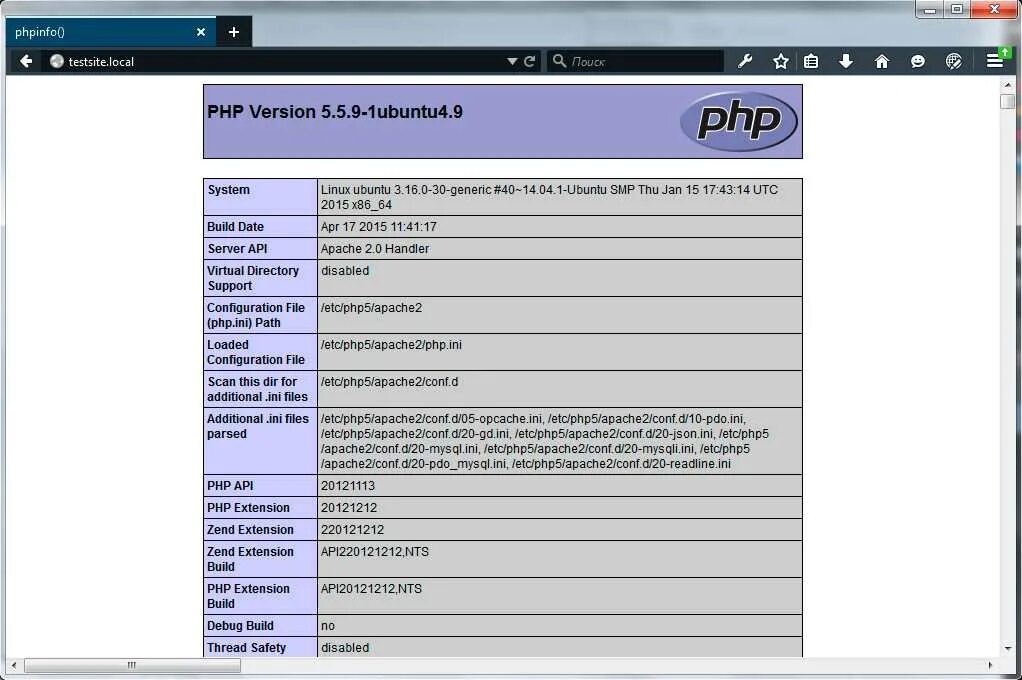Click the Debug Build value no

point(328,627)
